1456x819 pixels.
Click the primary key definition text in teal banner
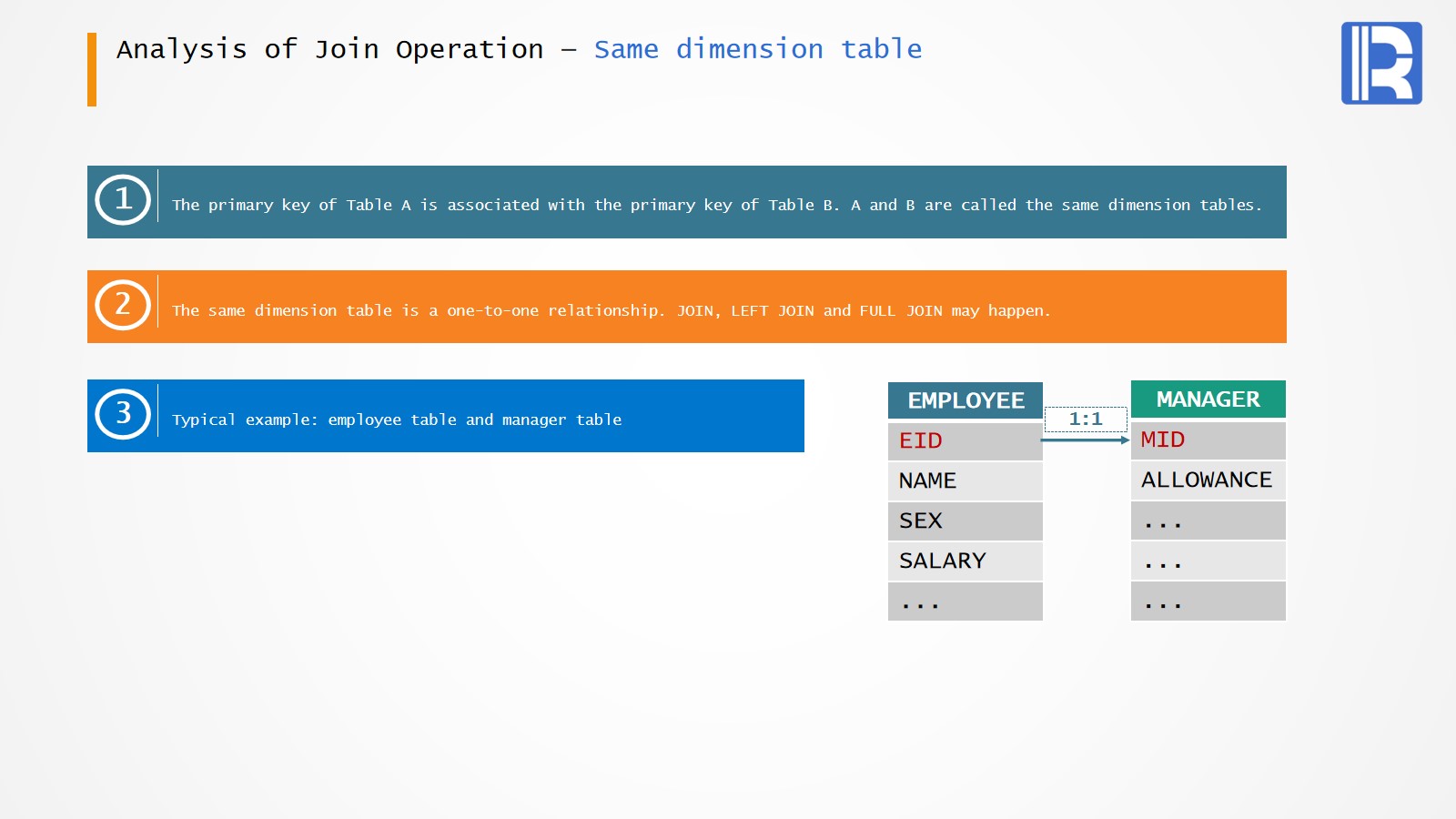tap(717, 206)
